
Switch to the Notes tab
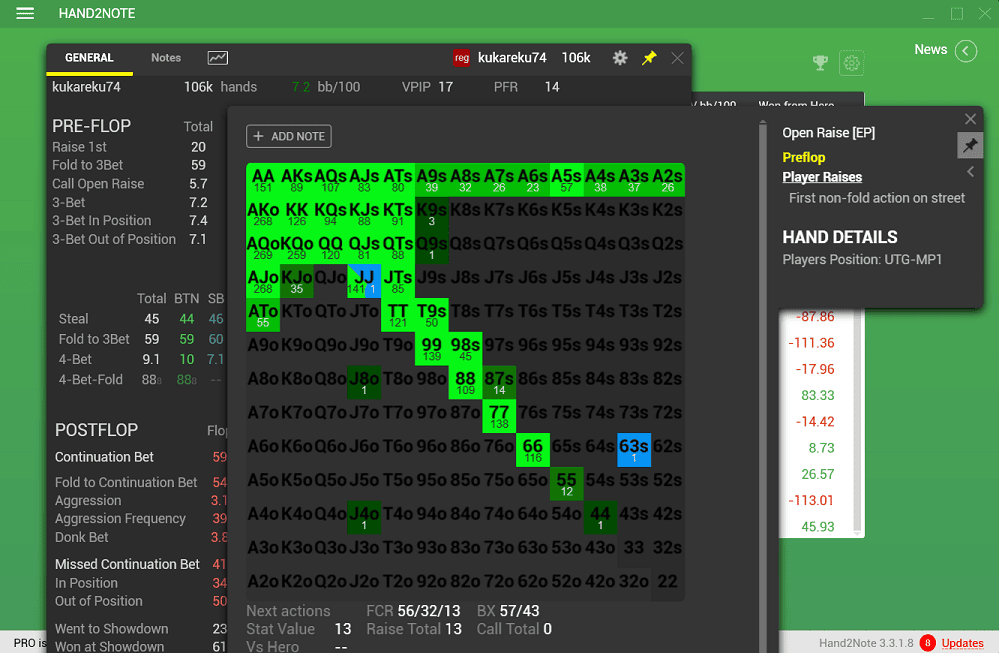coord(166,58)
